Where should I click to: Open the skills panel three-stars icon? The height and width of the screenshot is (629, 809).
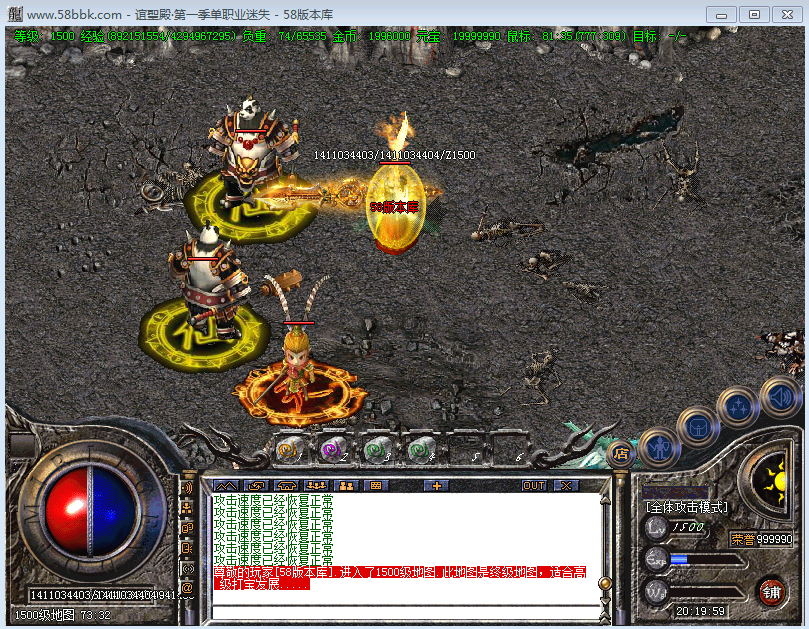(738, 407)
